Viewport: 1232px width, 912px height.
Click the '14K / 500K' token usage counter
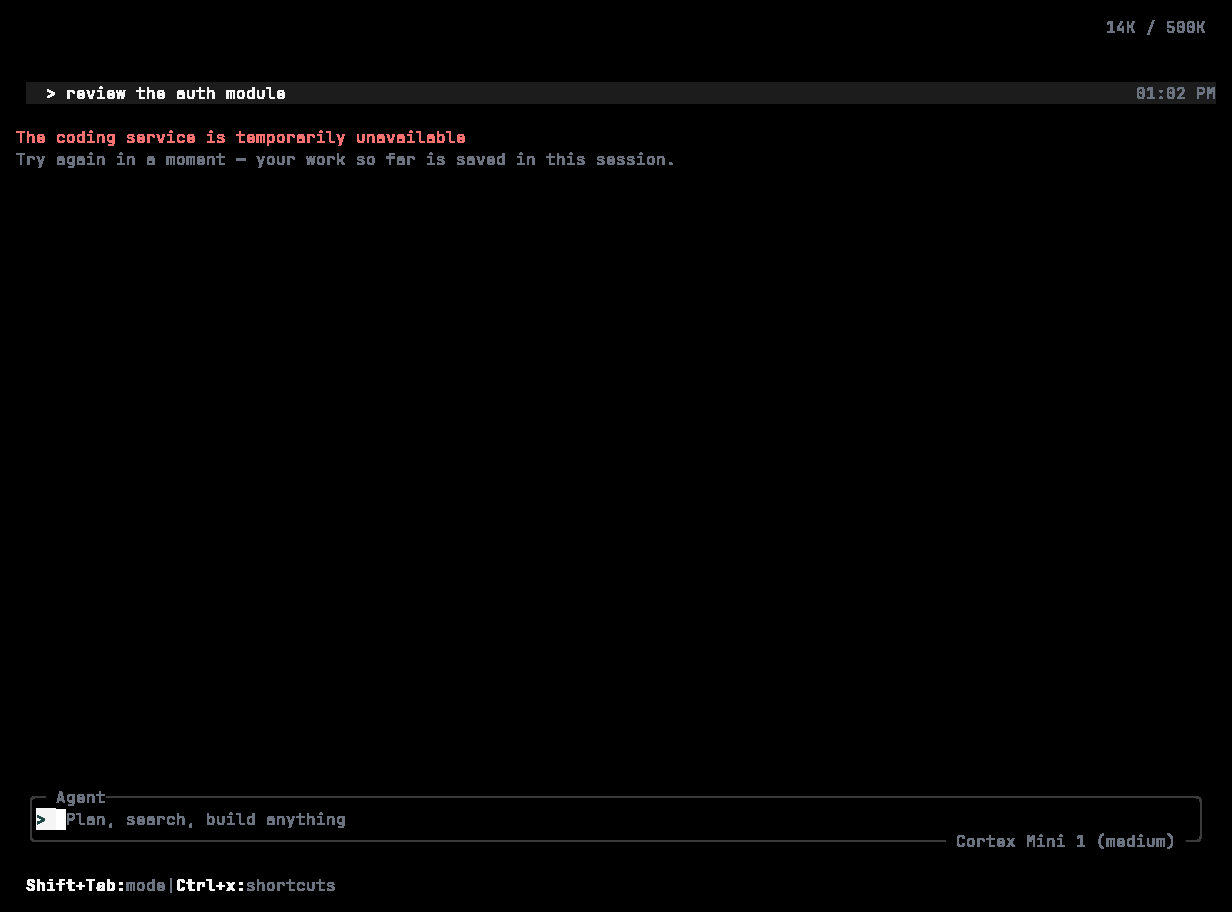[1155, 28]
